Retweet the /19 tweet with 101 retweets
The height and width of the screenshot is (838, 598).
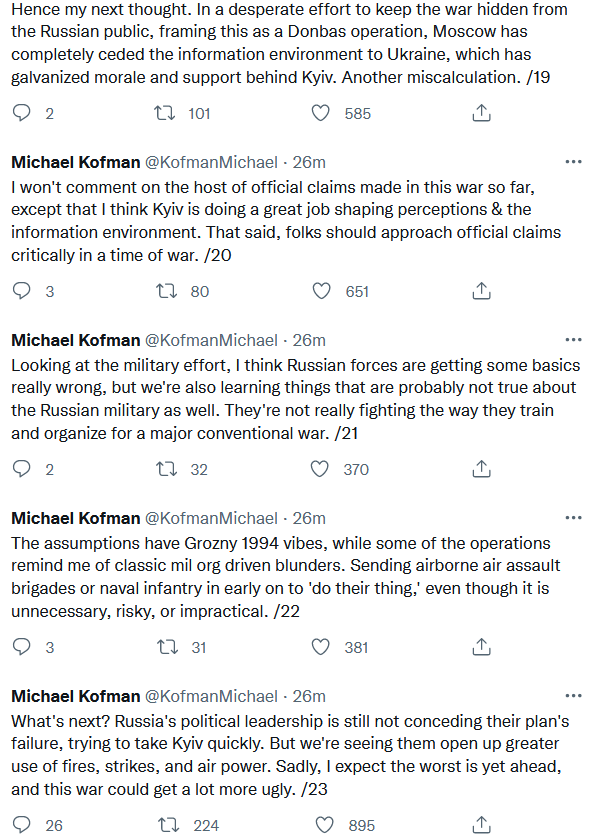[165, 113]
